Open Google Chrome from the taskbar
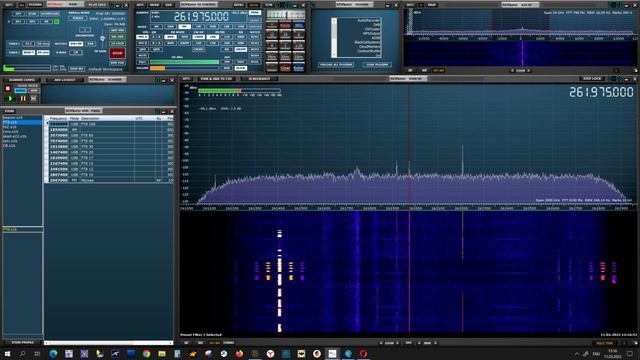Image resolution: width=640 pixels, height=360 pixels. click(146, 353)
